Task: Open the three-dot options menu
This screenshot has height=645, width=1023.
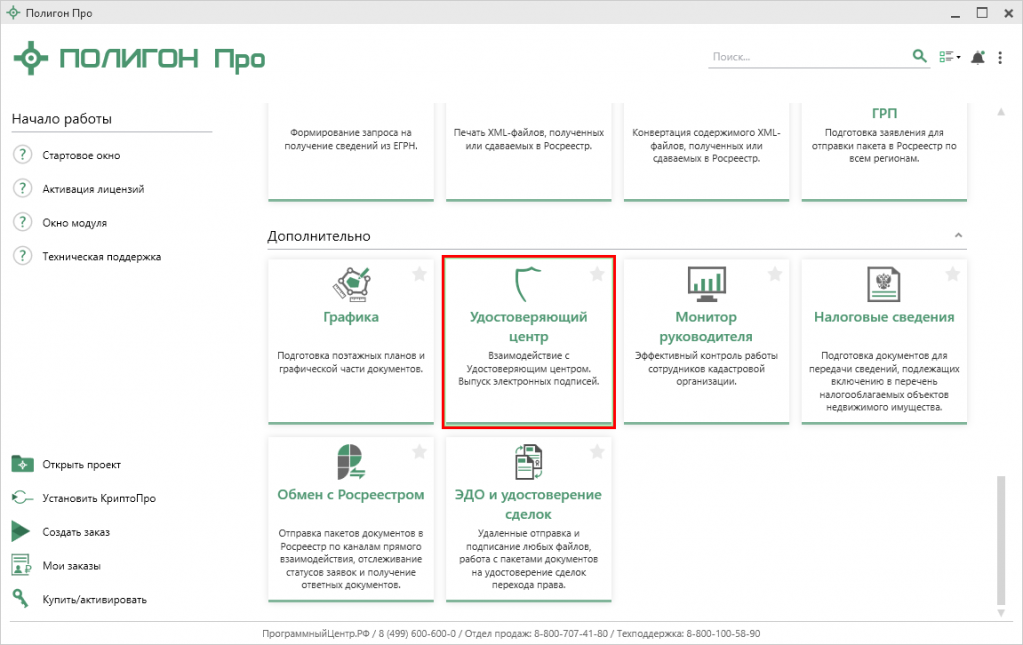Action: coord(1000,57)
